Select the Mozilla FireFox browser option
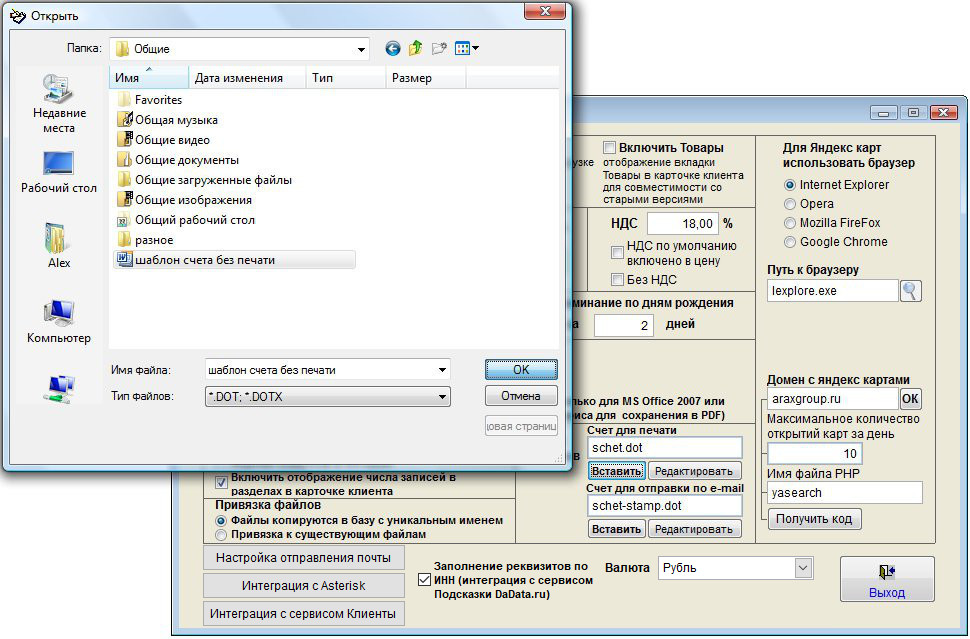This screenshot has height=639, width=970. pyautogui.click(x=789, y=223)
